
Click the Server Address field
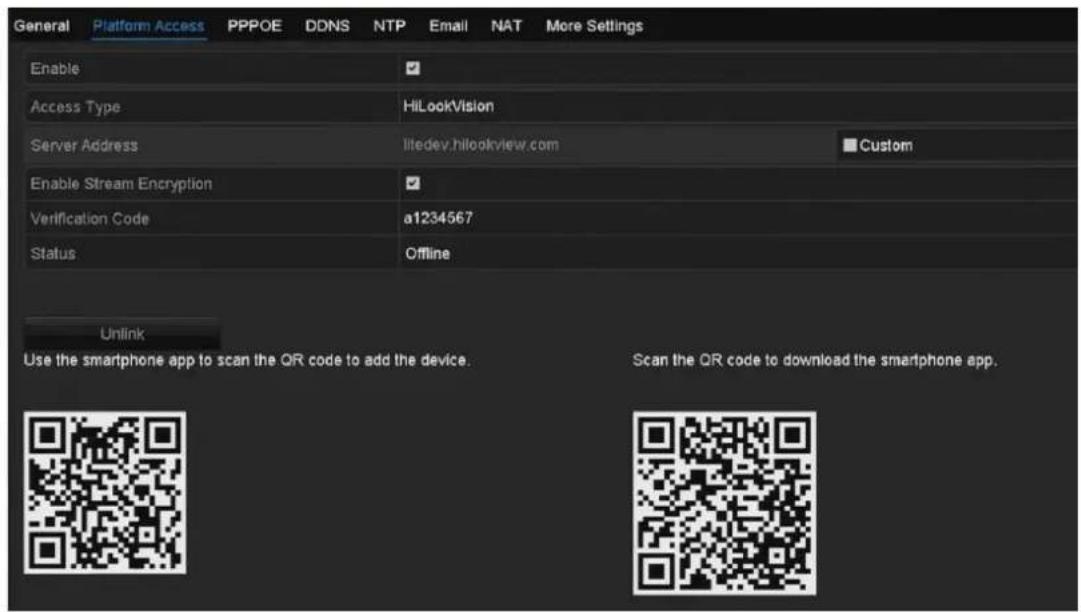[617, 145]
